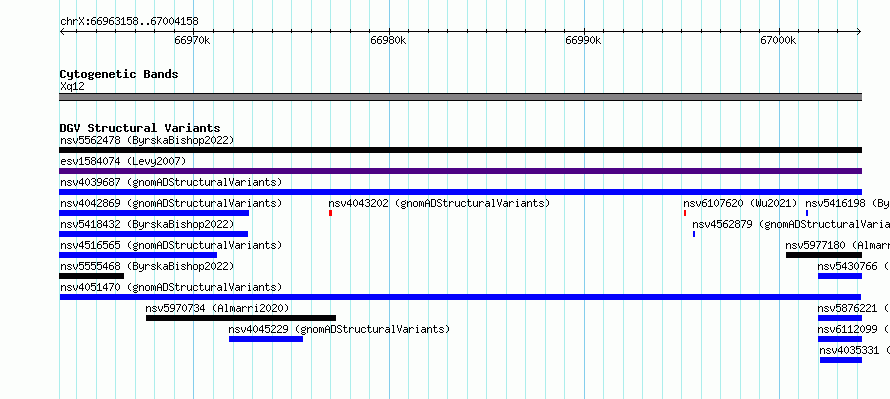The image size is (890, 399).
Task: Click the 67000k ruler tick label
Action: tap(779, 41)
